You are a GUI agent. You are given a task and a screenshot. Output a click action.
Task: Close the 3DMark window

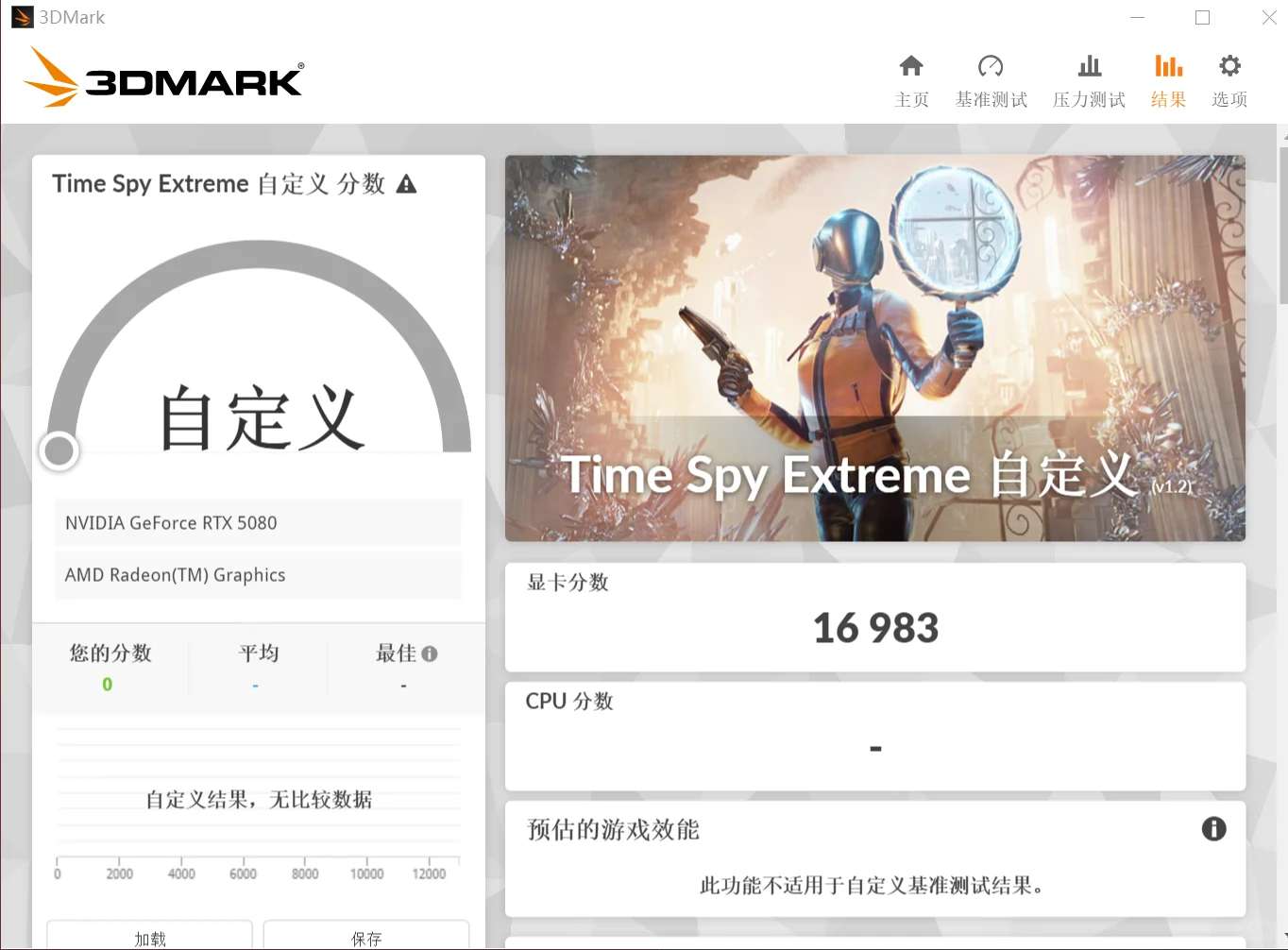pos(1269,17)
